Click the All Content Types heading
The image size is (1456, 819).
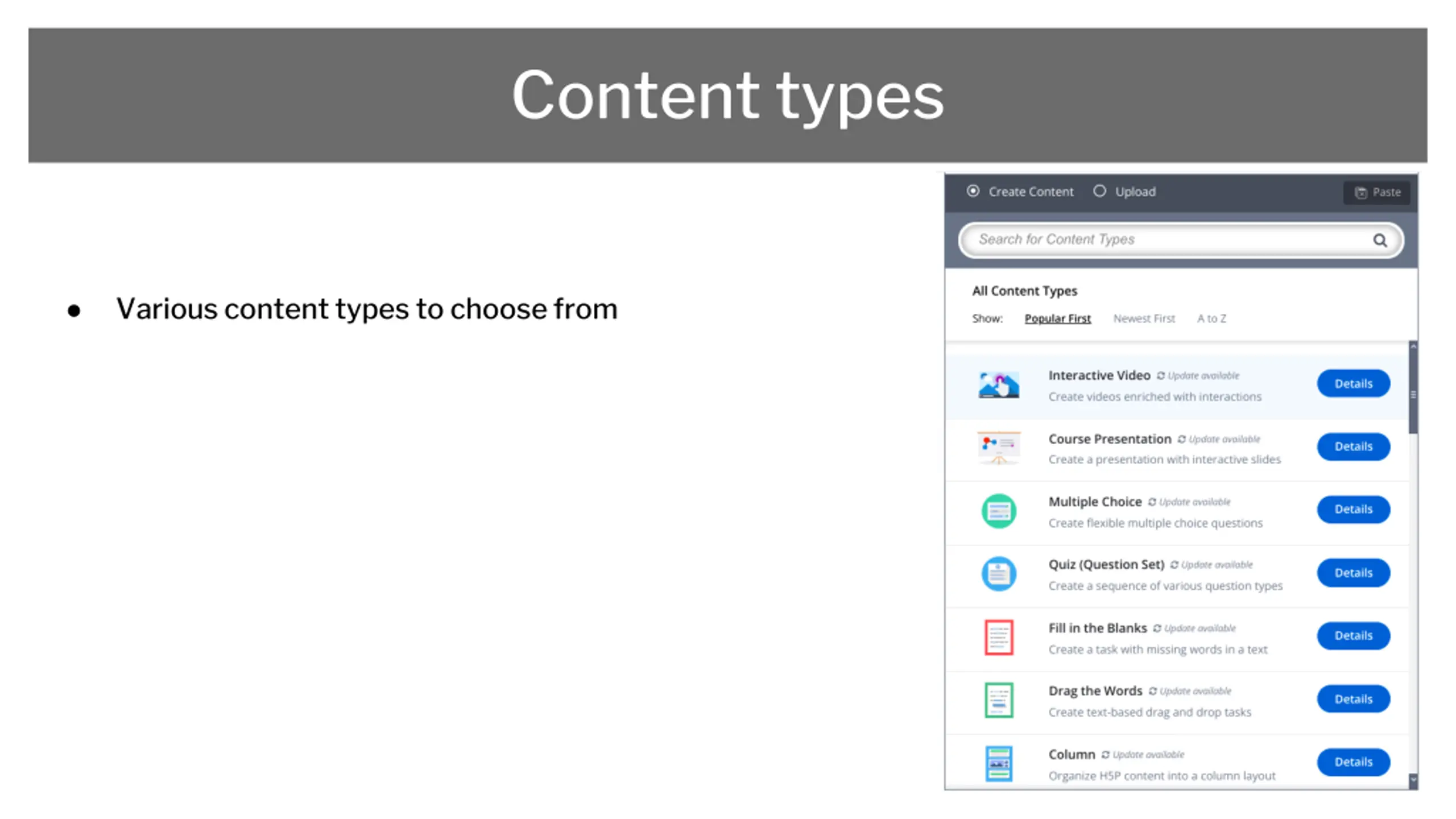tap(1024, 291)
